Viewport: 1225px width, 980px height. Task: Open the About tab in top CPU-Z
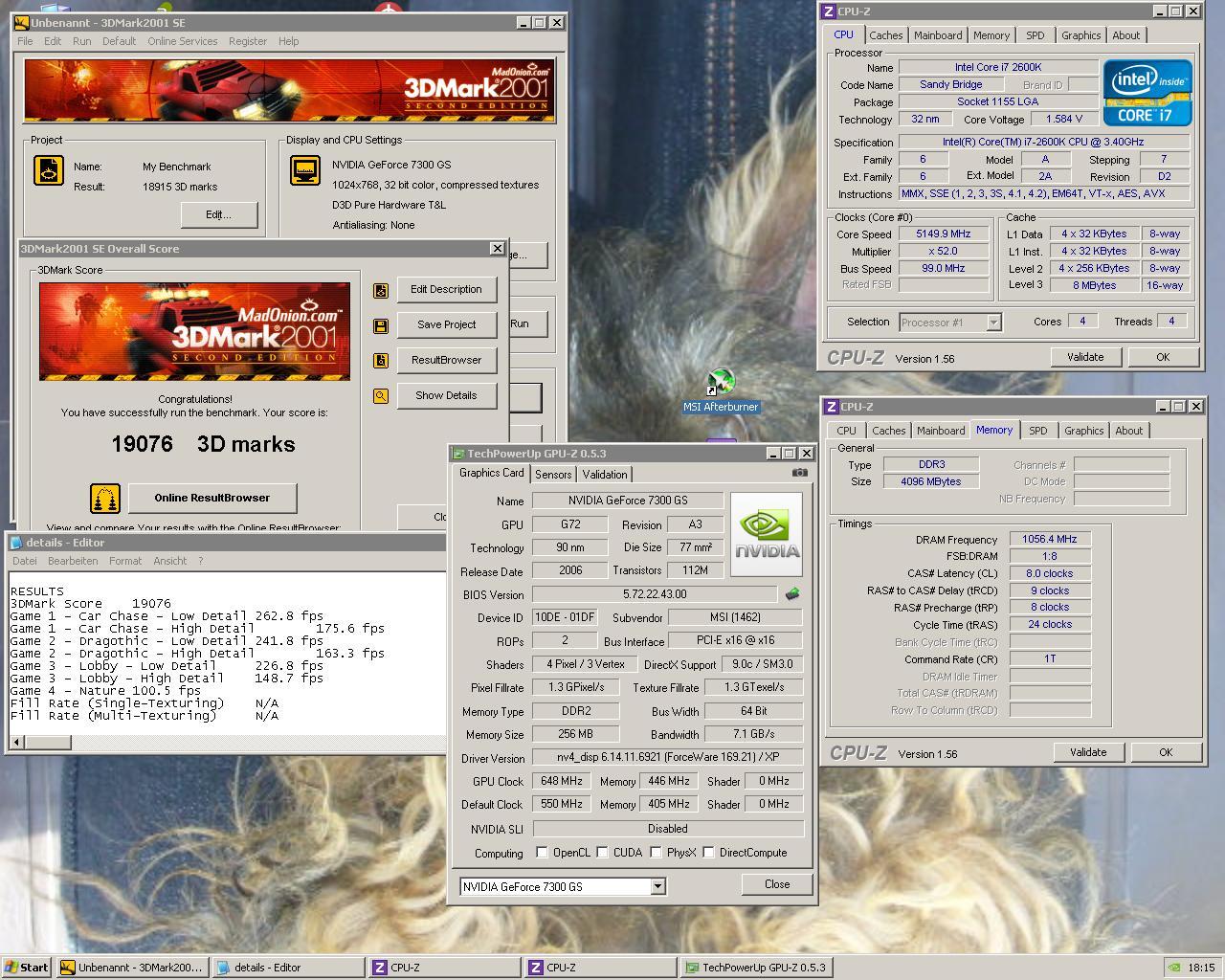click(1125, 35)
